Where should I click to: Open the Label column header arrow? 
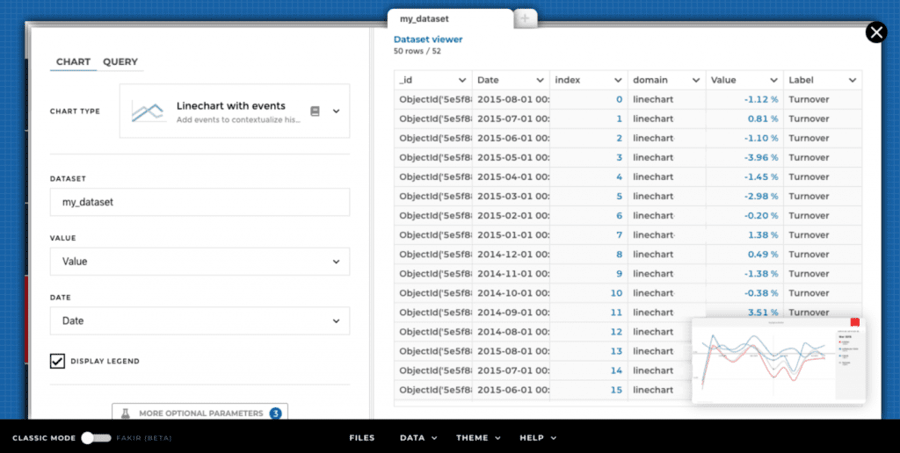tap(852, 80)
